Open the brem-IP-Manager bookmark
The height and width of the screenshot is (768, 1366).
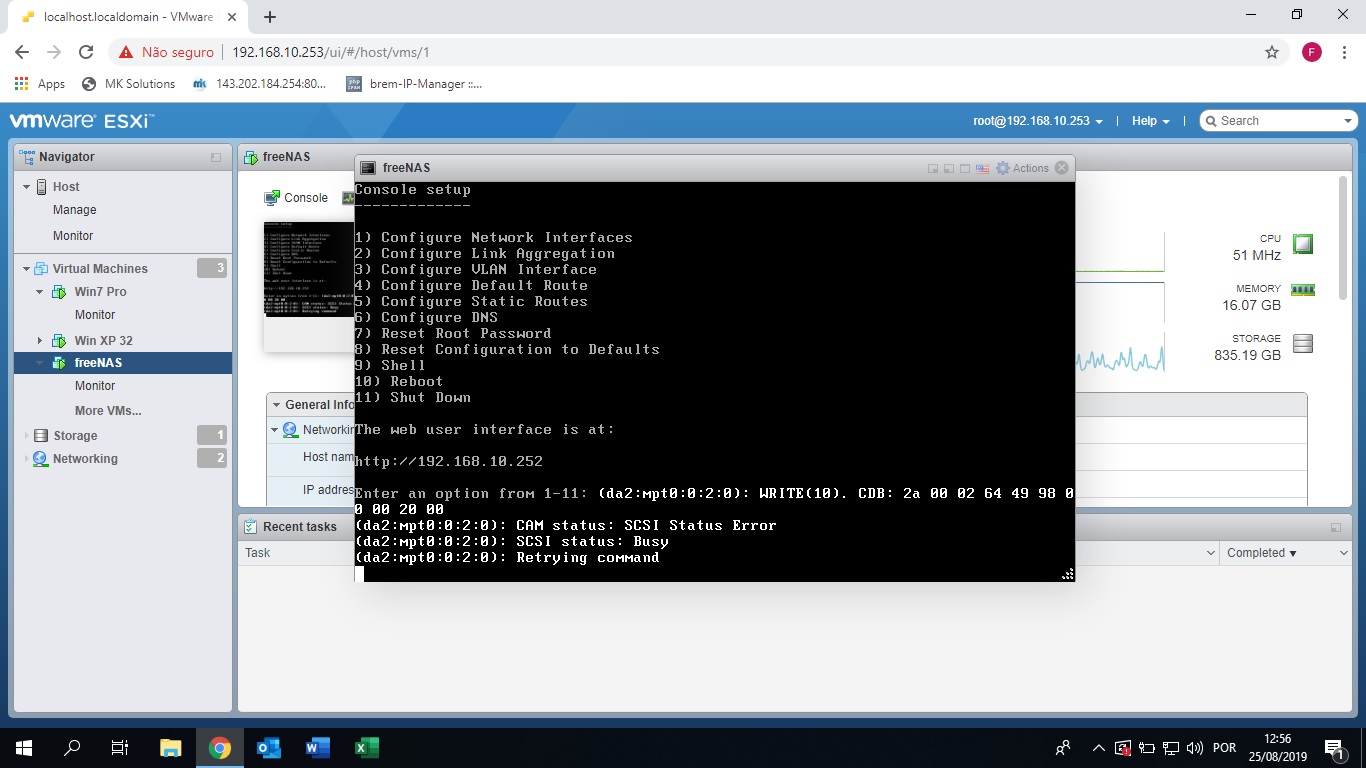click(x=414, y=84)
